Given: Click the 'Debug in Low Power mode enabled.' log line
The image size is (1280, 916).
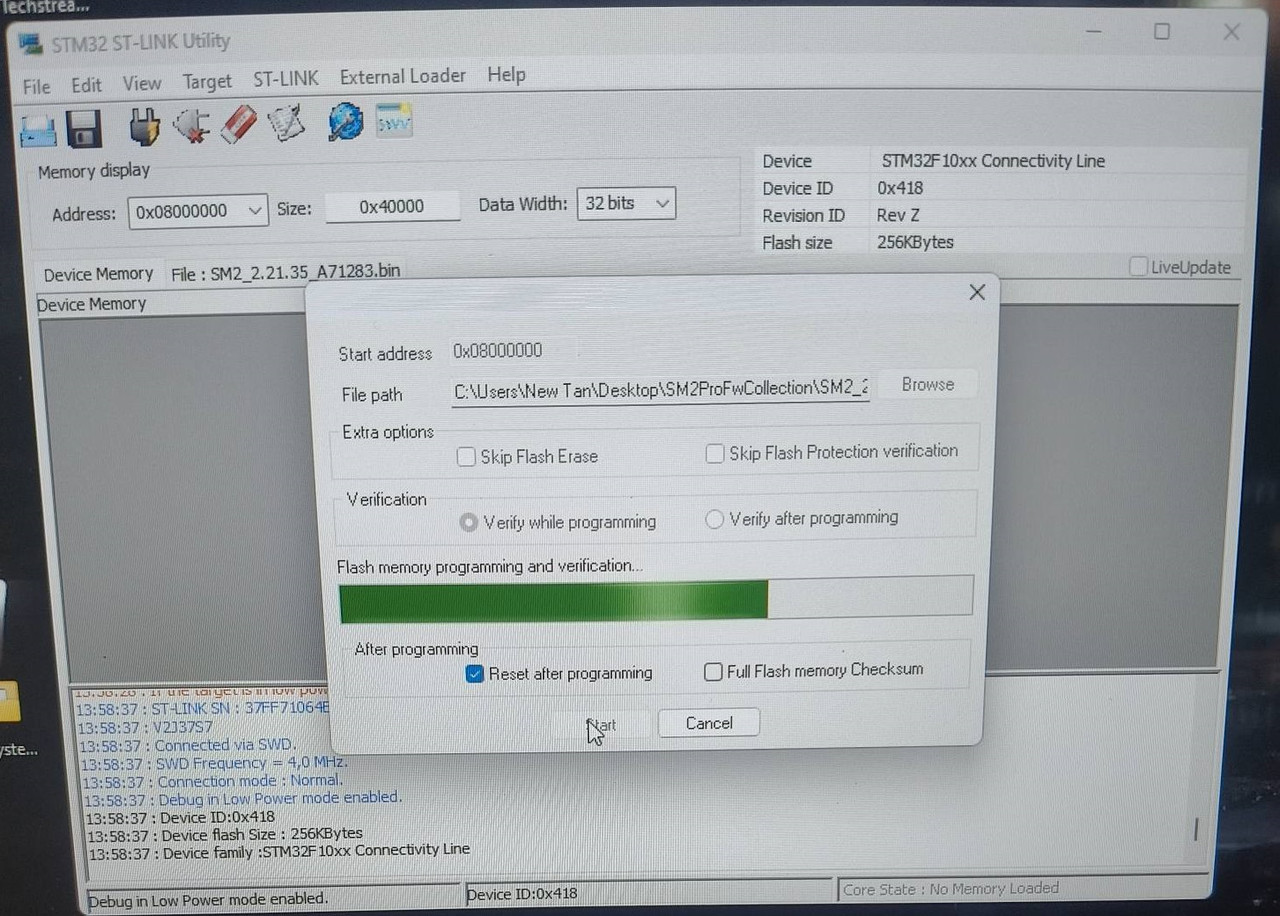Looking at the screenshot, I should tap(243, 798).
